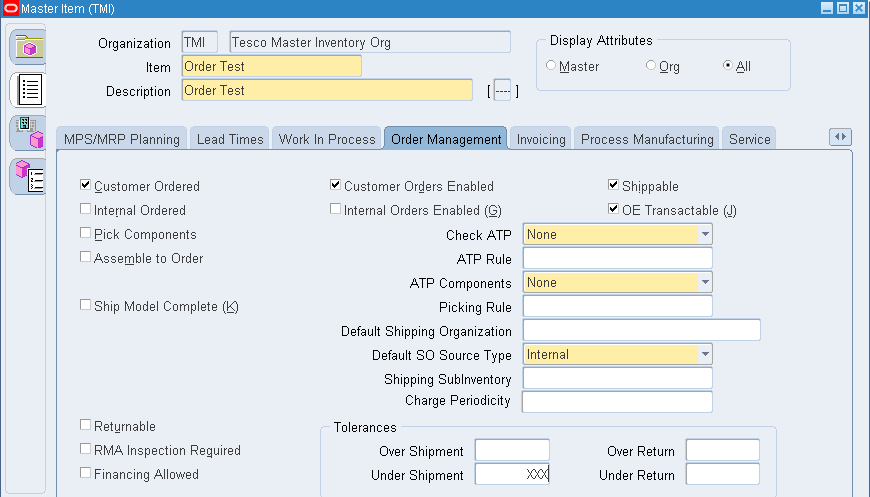Check RMA Inspection Required
The height and width of the screenshot is (497, 870).
coord(85,449)
